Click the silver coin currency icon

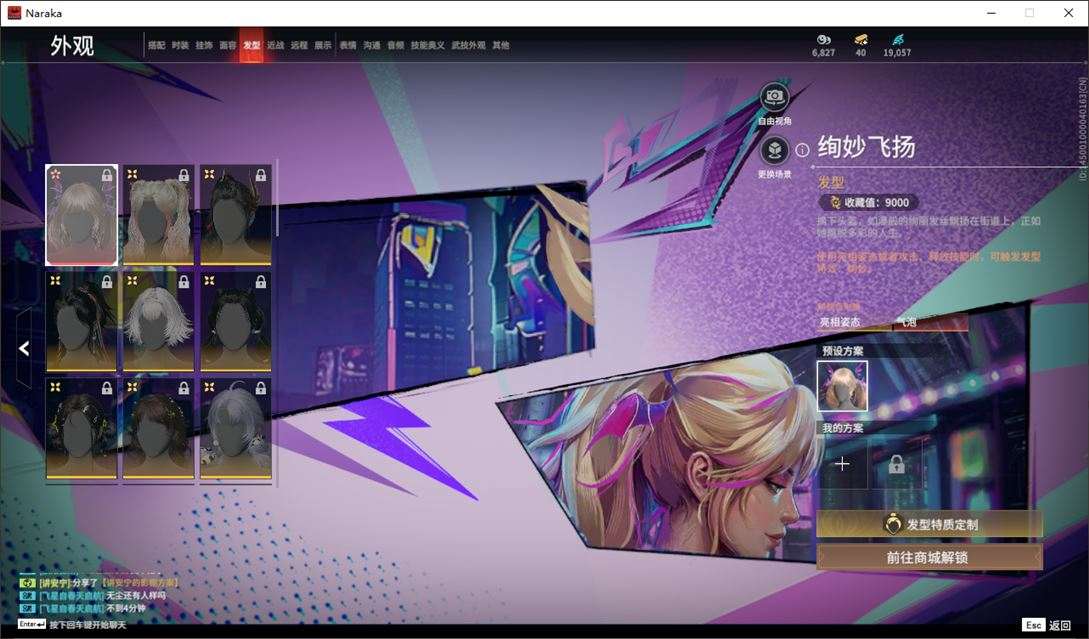point(824,40)
